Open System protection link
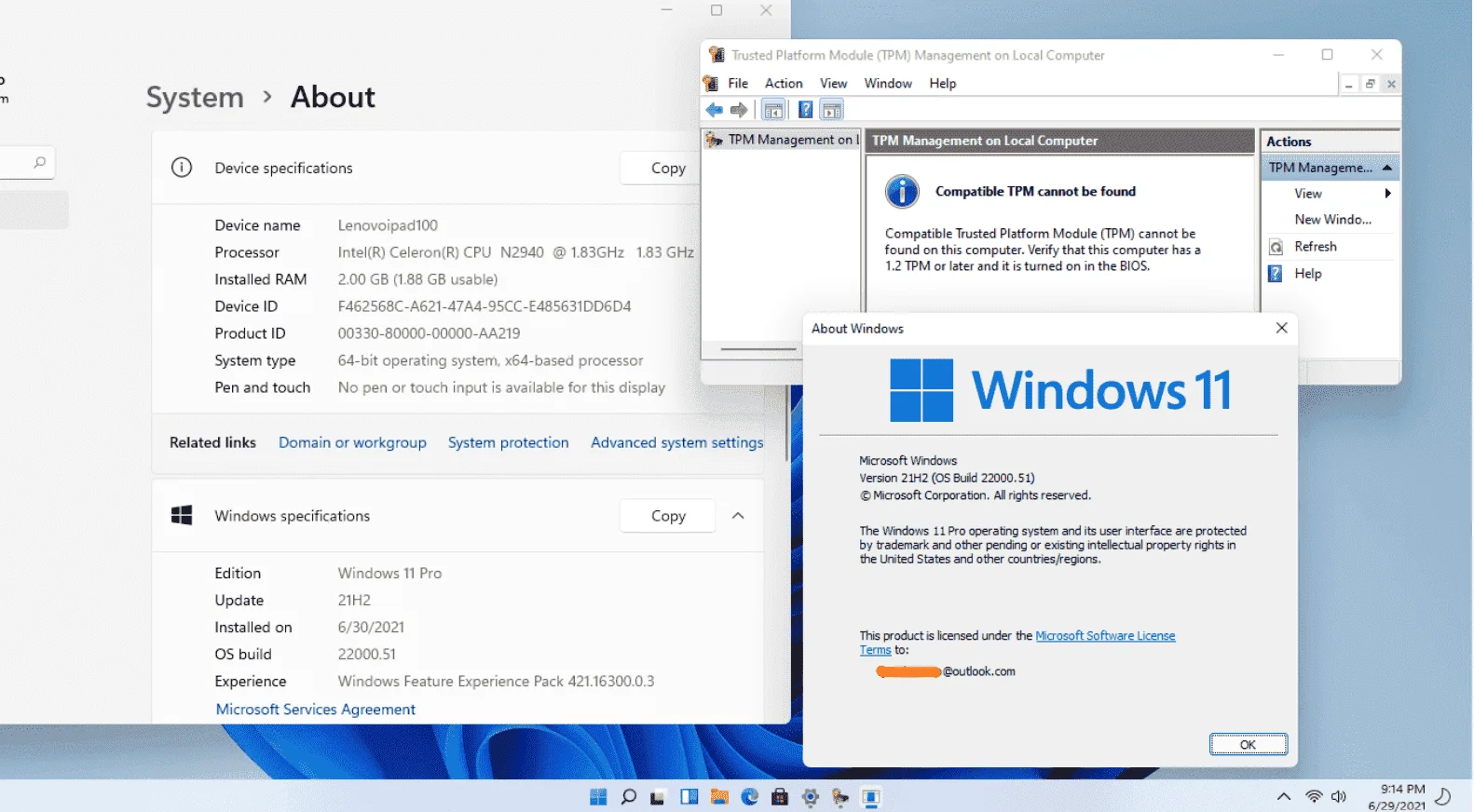This screenshot has width=1474, height=812. coord(508,442)
